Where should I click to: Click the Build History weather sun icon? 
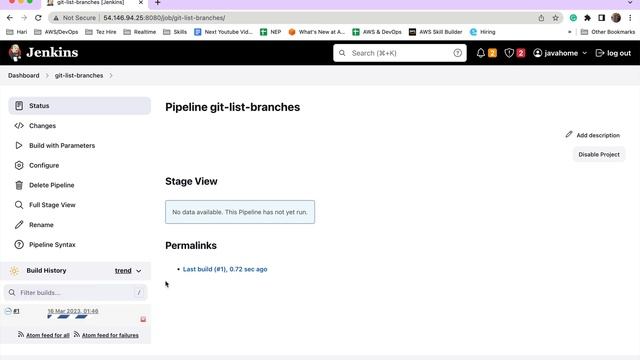[x=14, y=271]
